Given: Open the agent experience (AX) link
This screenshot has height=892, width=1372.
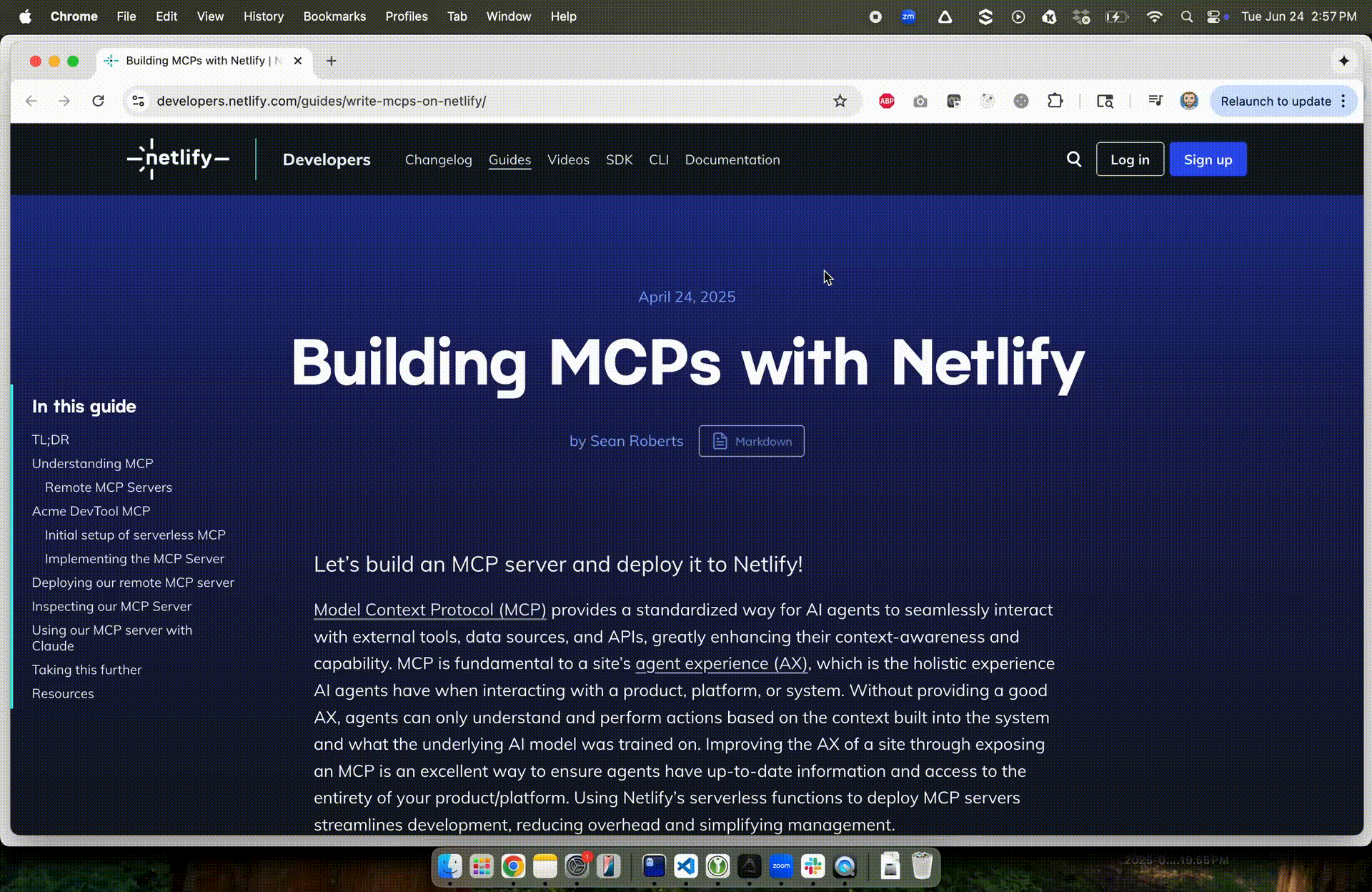Looking at the screenshot, I should tap(722, 663).
